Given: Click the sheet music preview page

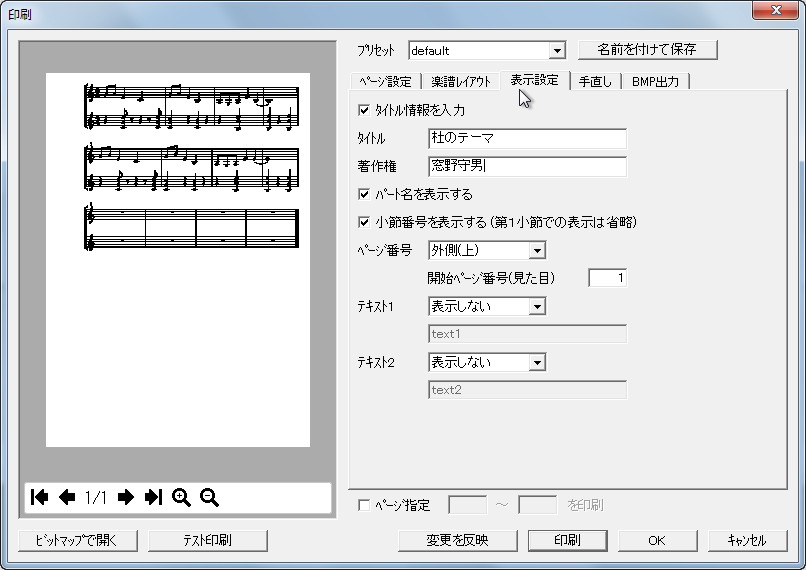Looking at the screenshot, I should coord(178,260).
